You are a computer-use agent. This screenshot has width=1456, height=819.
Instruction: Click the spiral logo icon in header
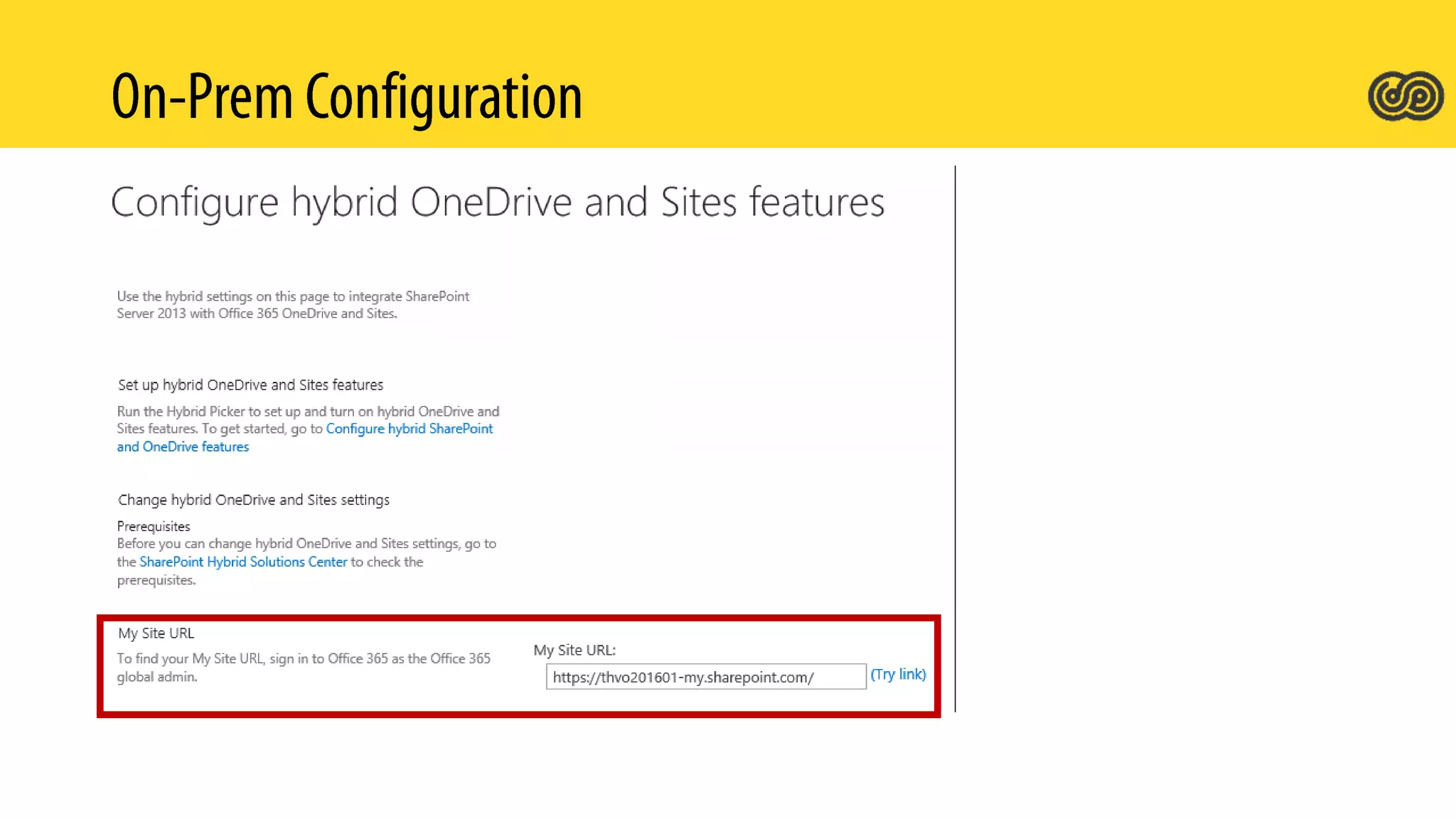(x=1405, y=96)
